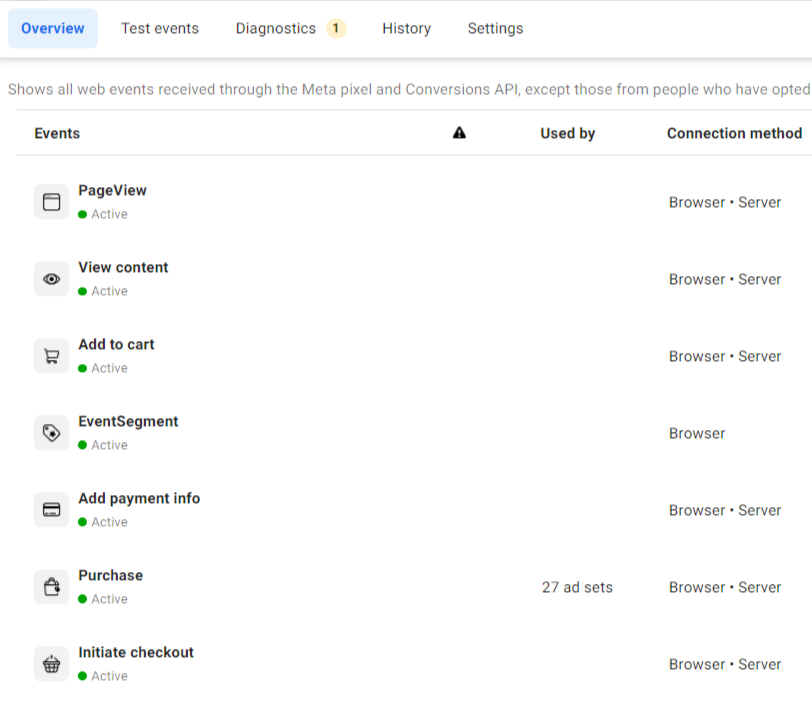The width and height of the screenshot is (812, 706).
Task: Open the Diagnostics tab
Action: coord(275,28)
